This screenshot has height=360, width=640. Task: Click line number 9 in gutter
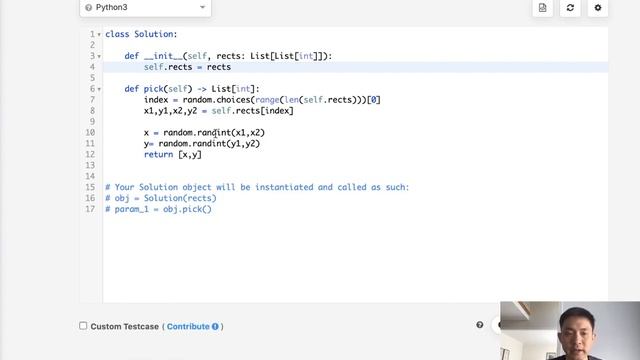pos(92,122)
